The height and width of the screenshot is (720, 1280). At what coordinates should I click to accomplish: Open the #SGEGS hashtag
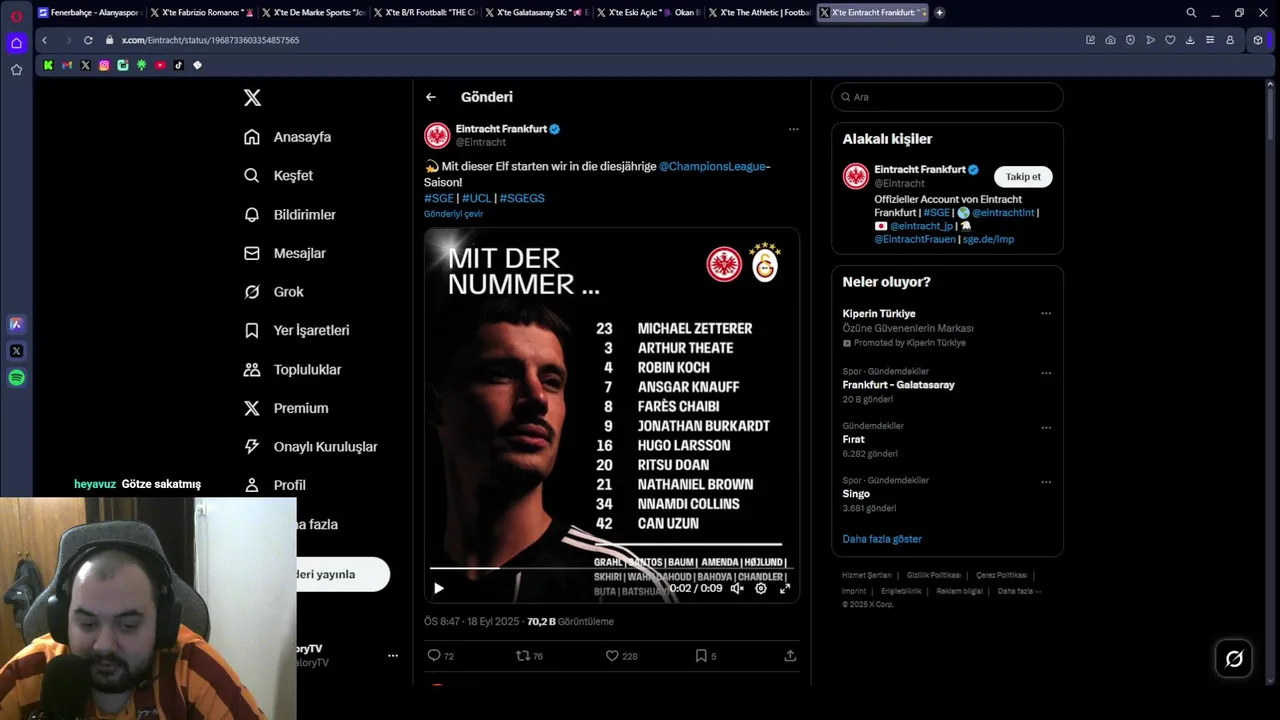(x=522, y=198)
